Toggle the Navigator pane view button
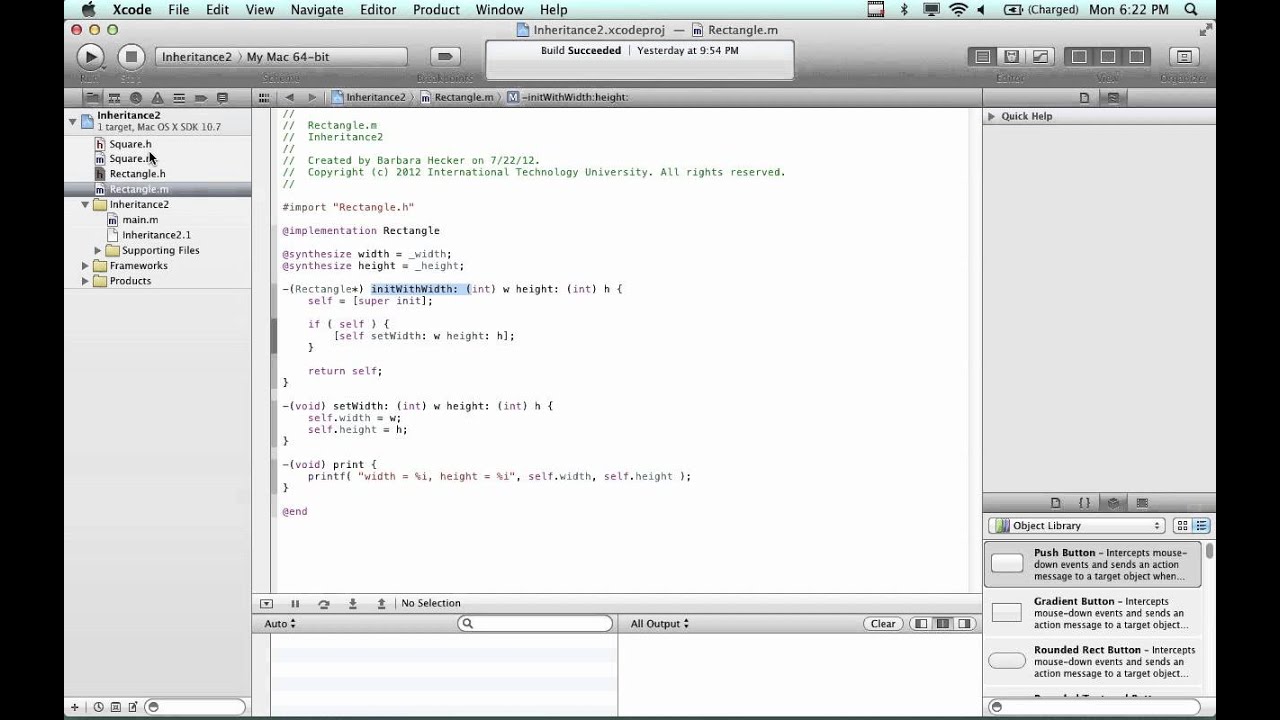1280x720 pixels. click(x=1079, y=57)
